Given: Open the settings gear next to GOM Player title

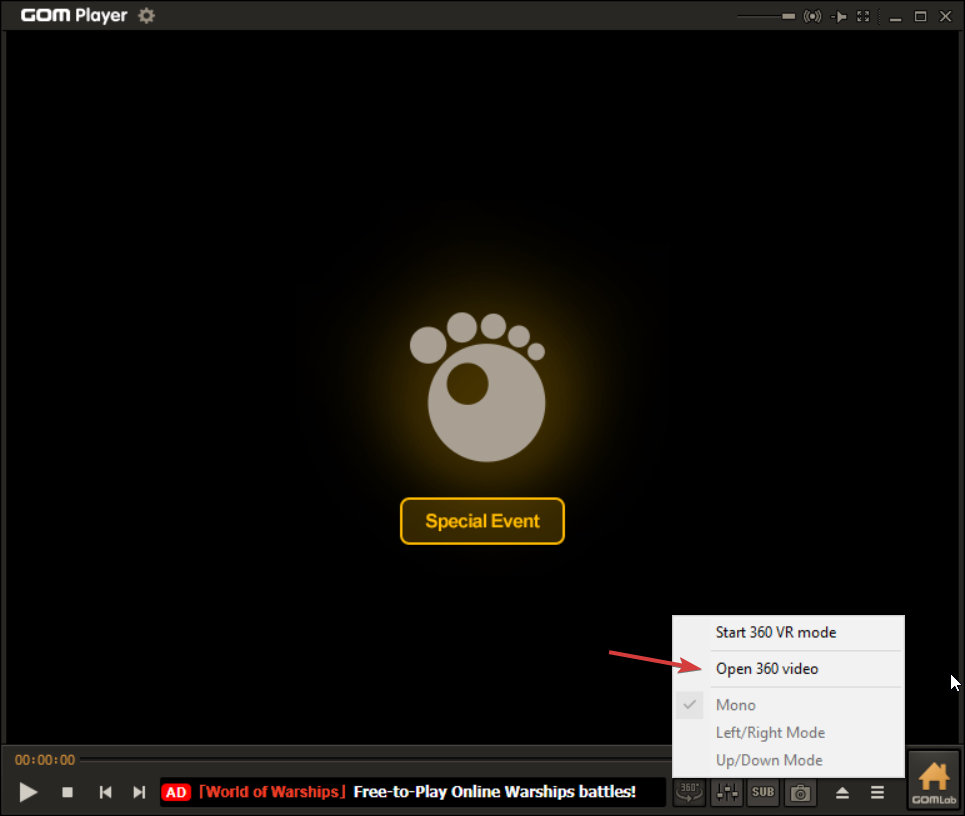Looking at the screenshot, I should coord(146,15).
